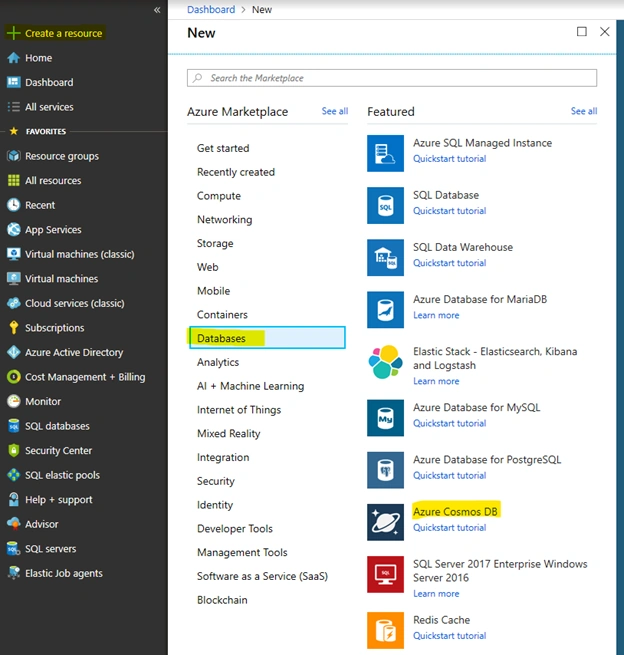Click the SQL Data Warehouse tile icon
624x655 pixels.
pos(385,258)
